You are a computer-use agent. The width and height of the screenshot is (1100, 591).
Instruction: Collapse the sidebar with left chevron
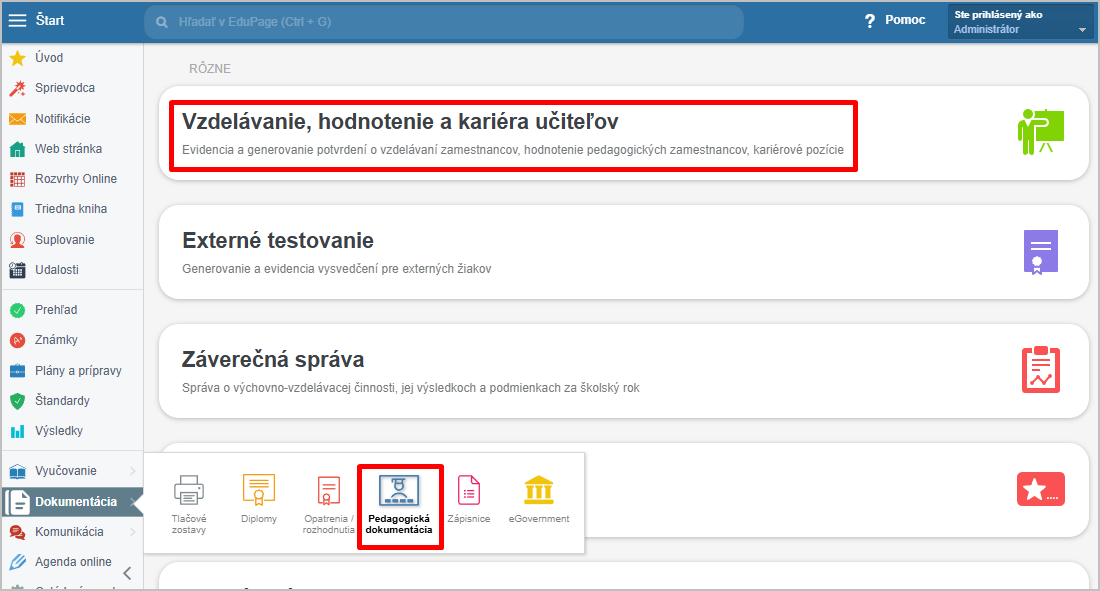(x=127, y=573)
